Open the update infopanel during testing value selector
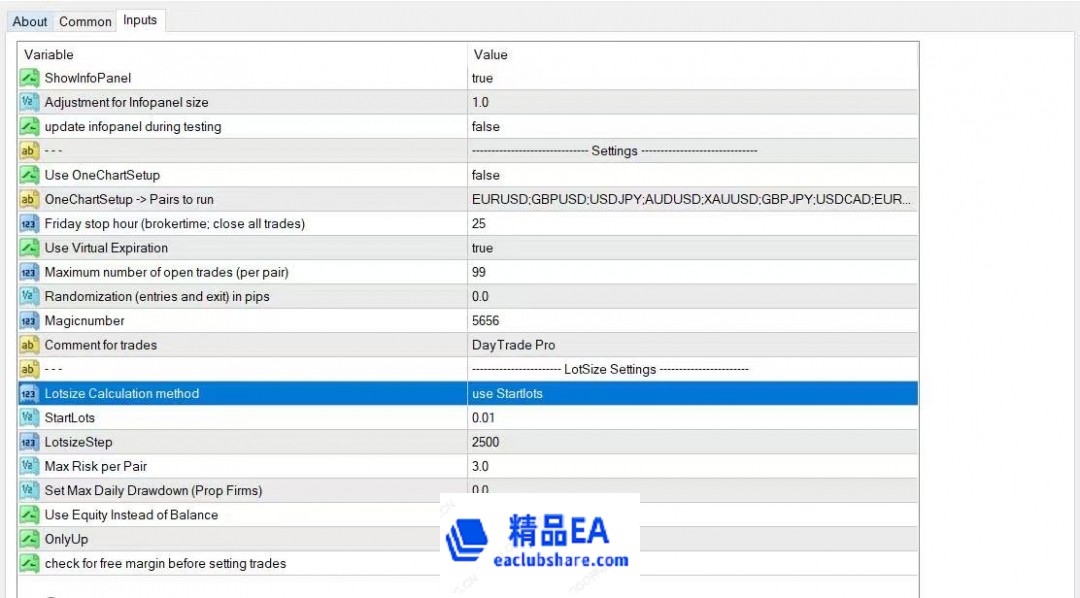The width and height of the screenshot is (1080, 598). tap(600, 126)
